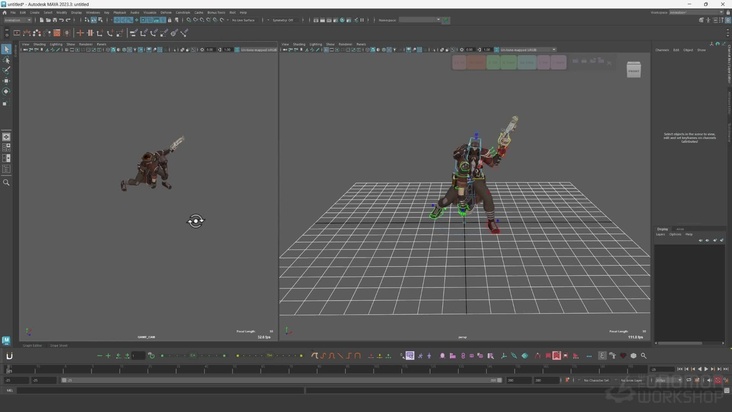Click the Renderer menu of right viewport
The width and height of the screenshot is (732, 412).
pos(344,44)
